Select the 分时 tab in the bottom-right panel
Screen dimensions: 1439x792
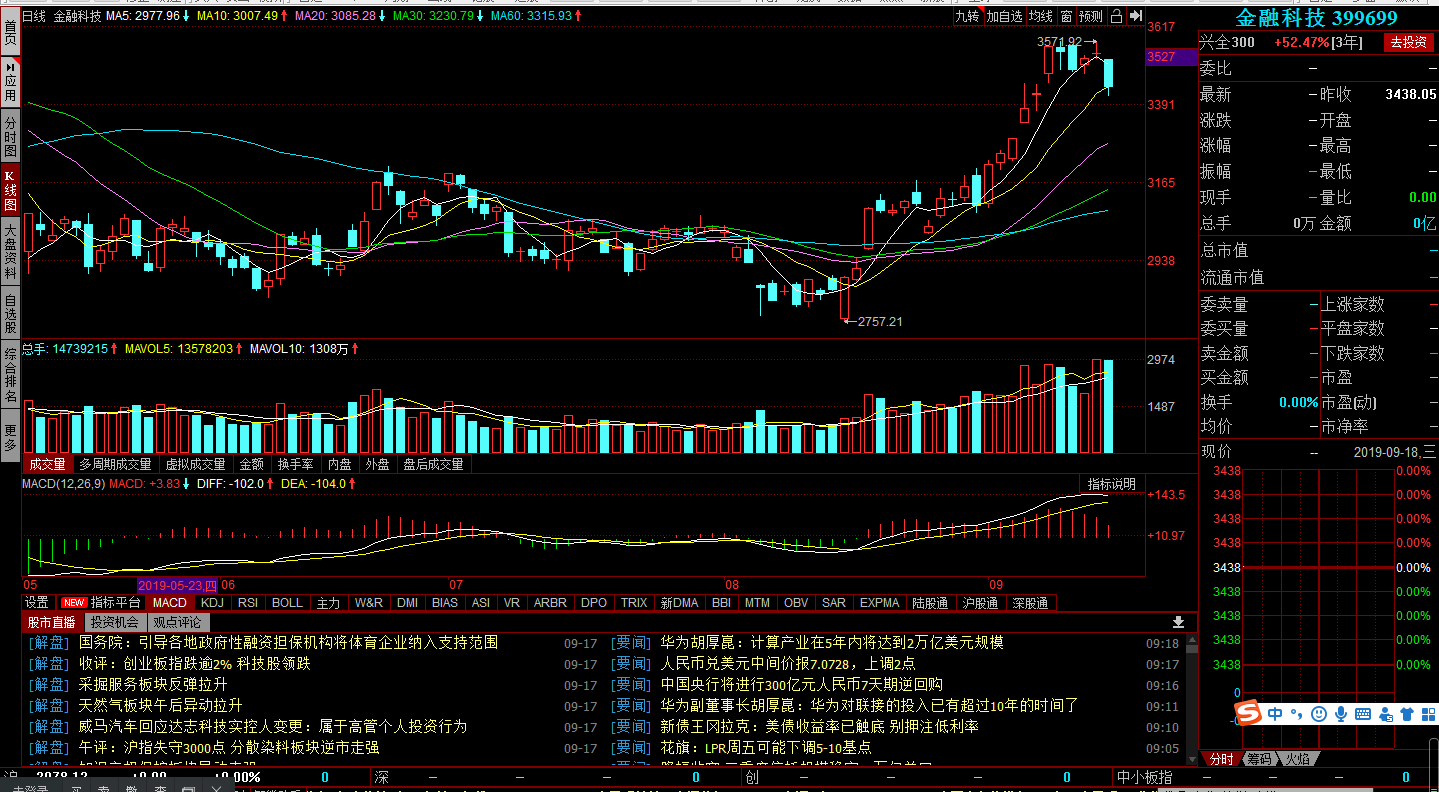(x=1221, y=759)
